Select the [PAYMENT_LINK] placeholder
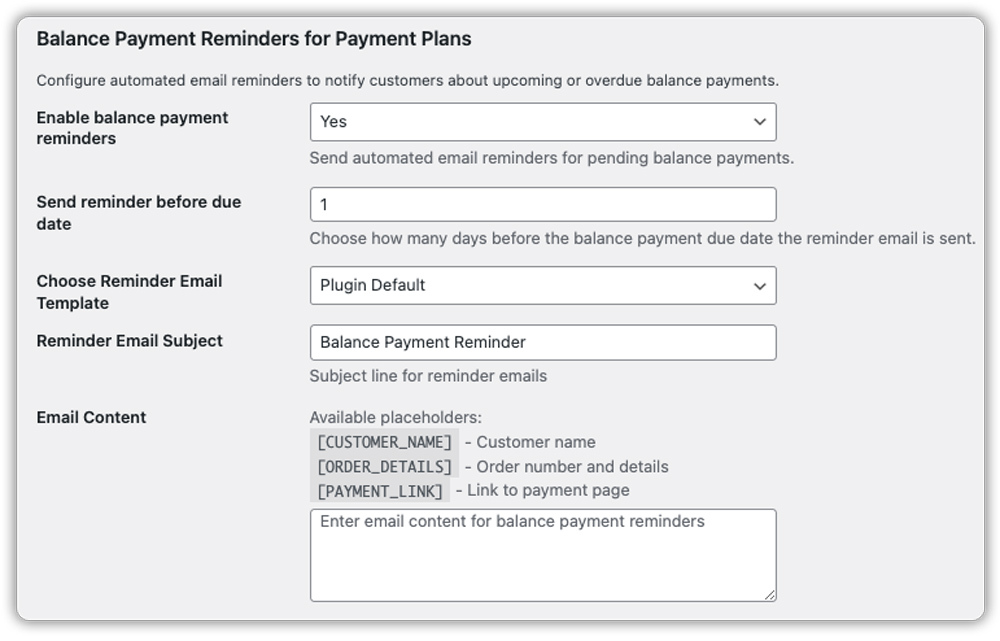 pos(381,490)
